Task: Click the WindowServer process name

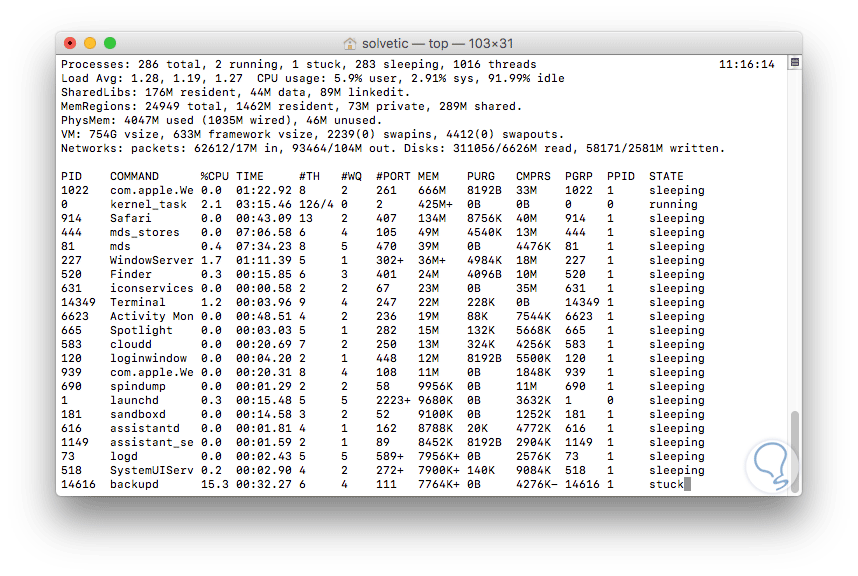Action: [x=152, y=260]
